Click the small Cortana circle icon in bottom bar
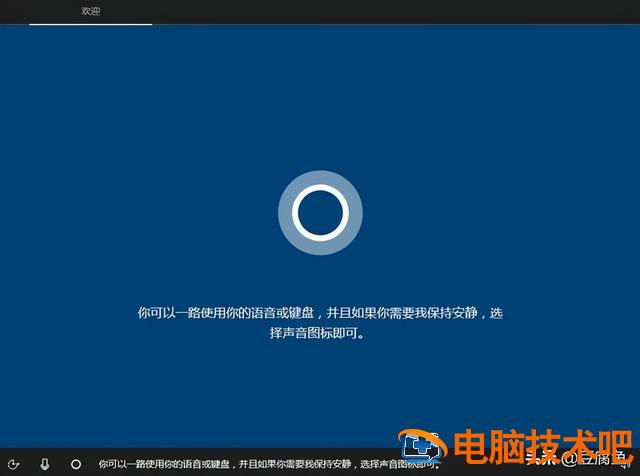This screenshot has height=476, width=640. 76,464
